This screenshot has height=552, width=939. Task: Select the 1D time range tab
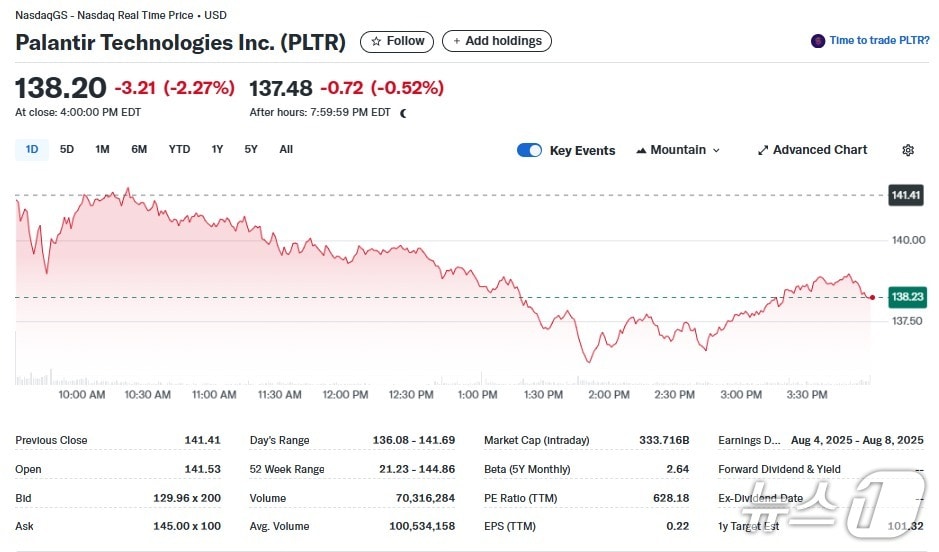(32, 149)
